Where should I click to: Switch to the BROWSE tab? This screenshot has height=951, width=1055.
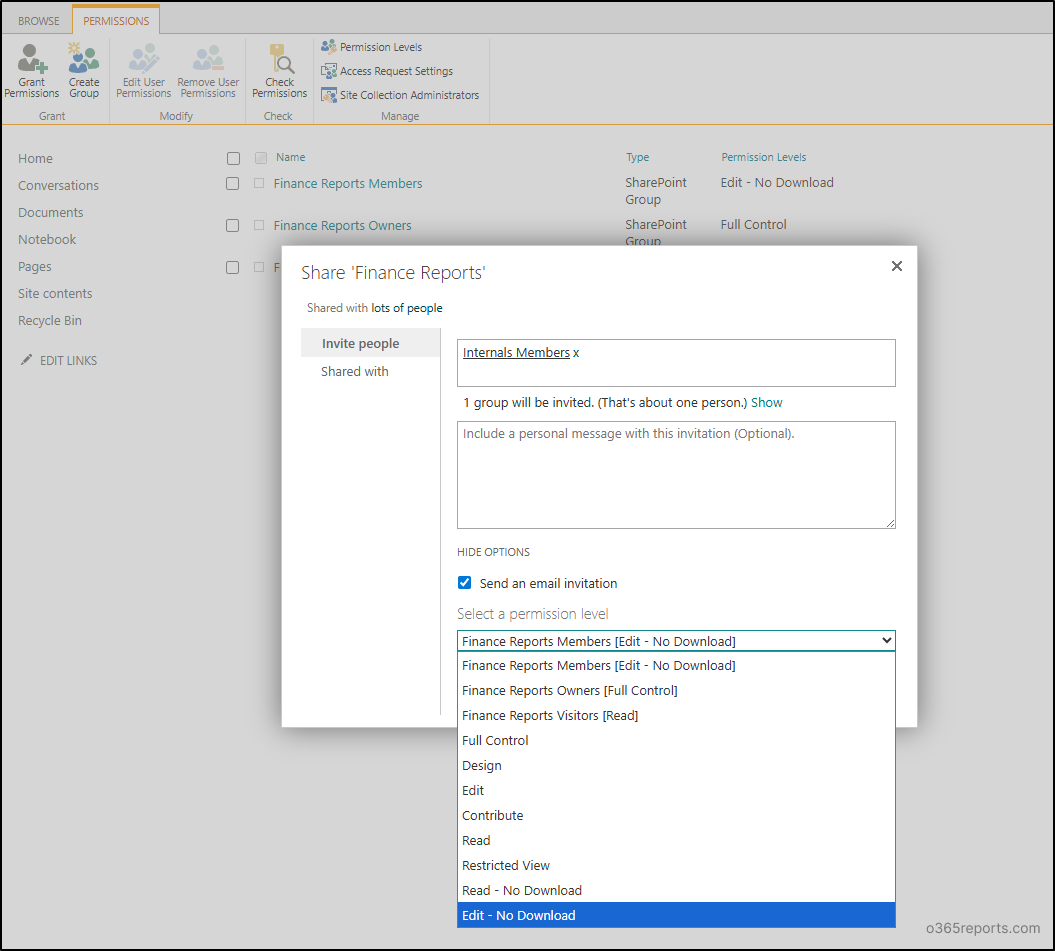click(38, 19)
